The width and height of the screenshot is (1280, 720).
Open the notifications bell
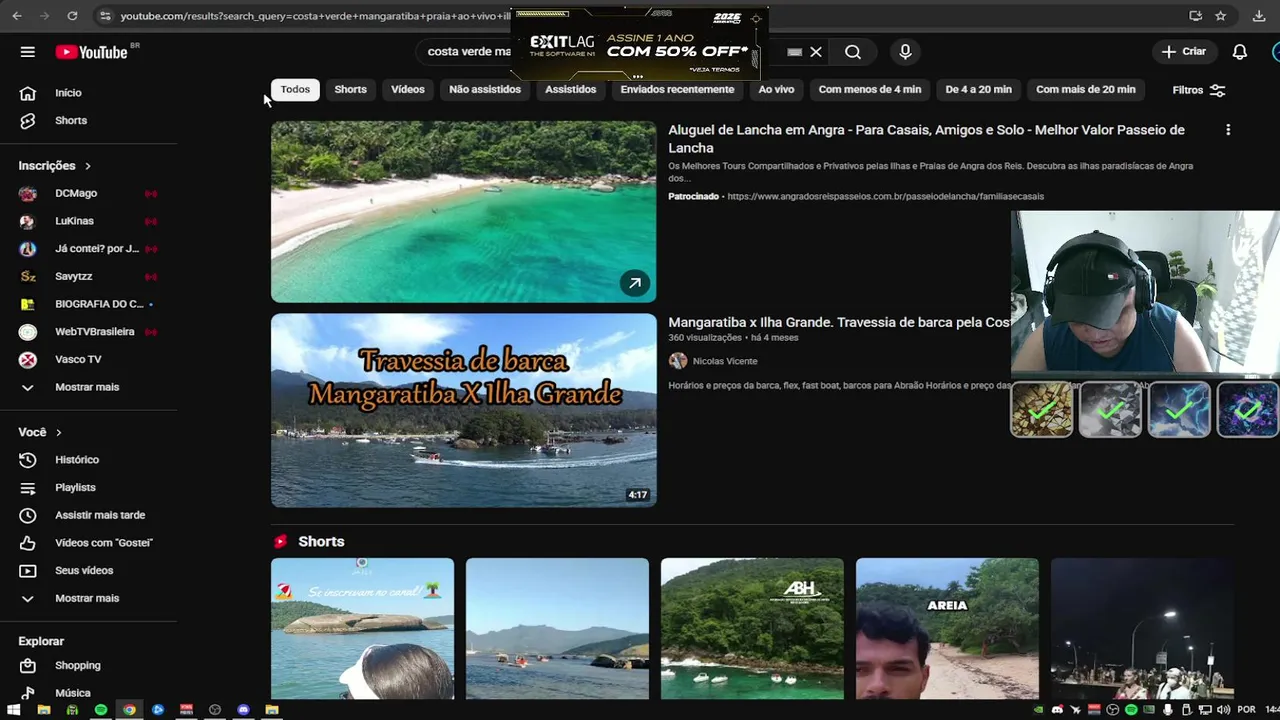[x=1240, y=52]
